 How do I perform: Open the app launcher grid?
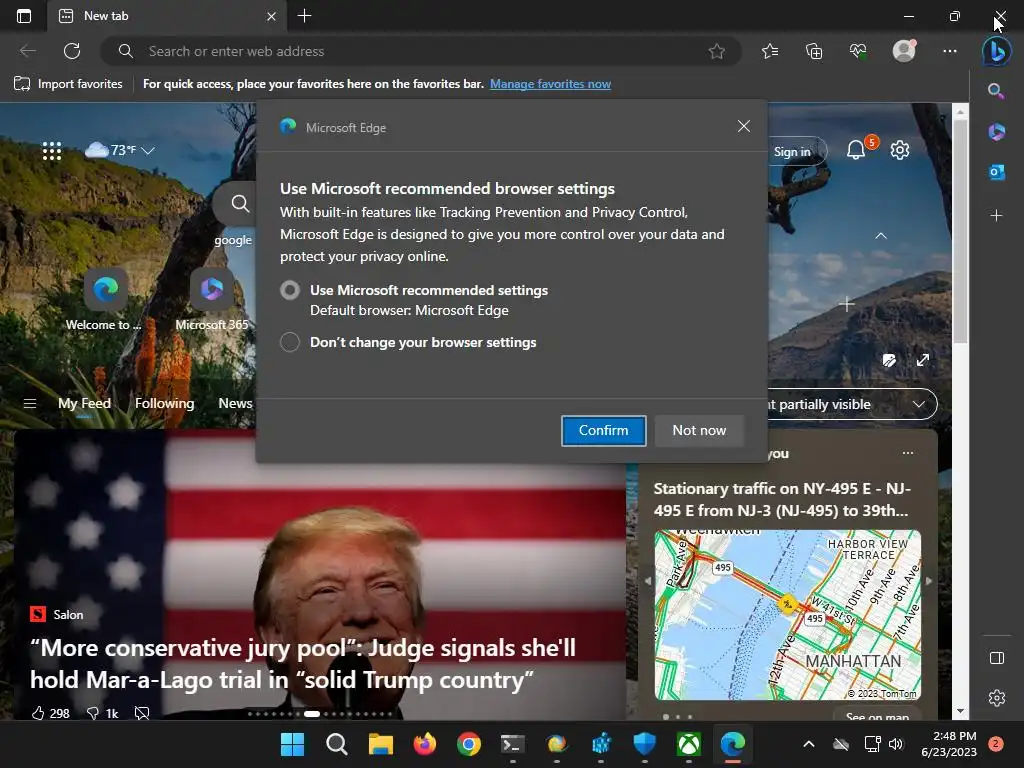point(52,151)
